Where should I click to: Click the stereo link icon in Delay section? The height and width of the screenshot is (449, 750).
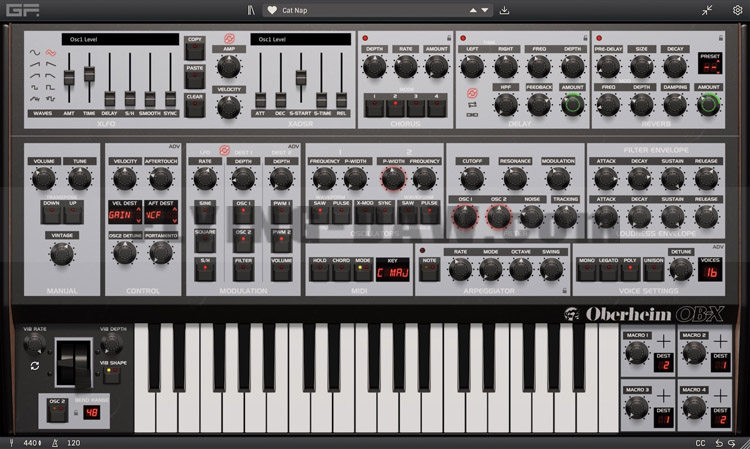point(472,115)
